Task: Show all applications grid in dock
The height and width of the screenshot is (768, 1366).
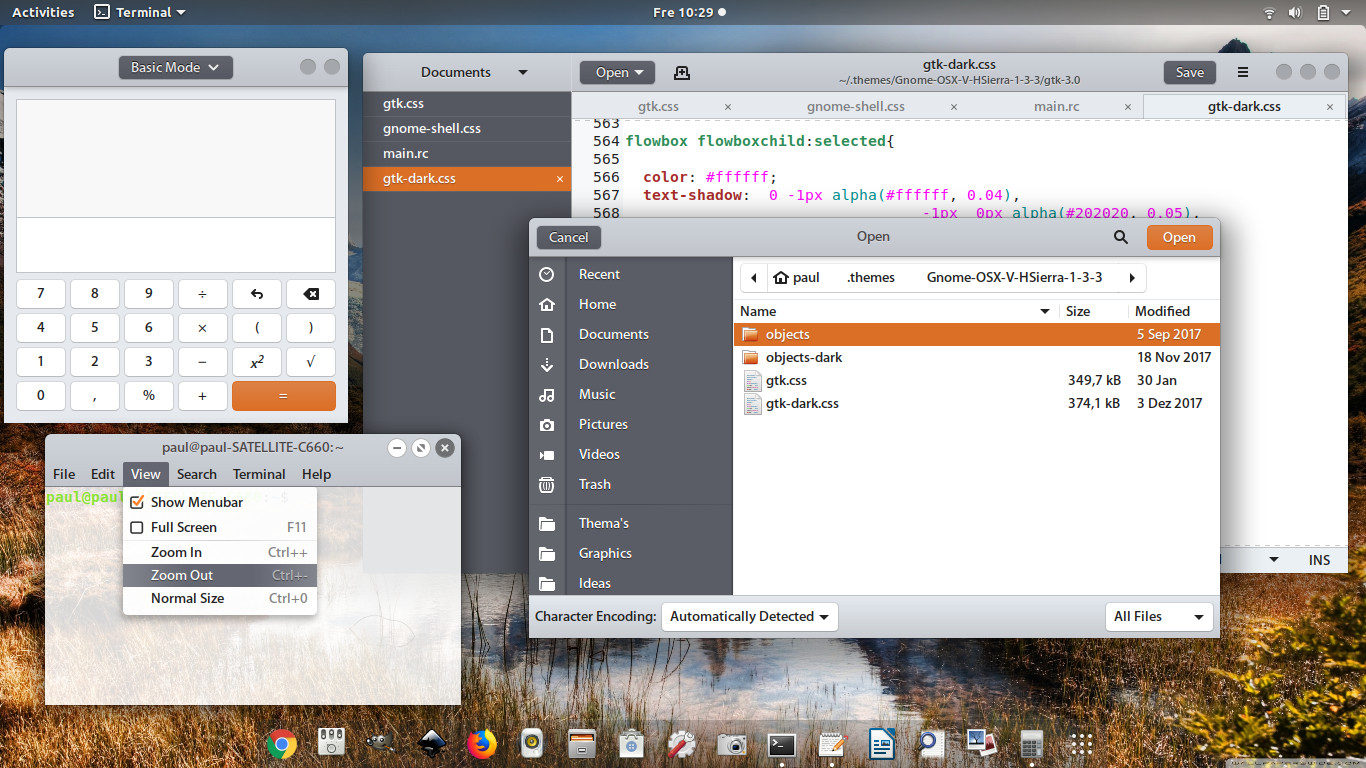Action: (x=1081, y=743)
